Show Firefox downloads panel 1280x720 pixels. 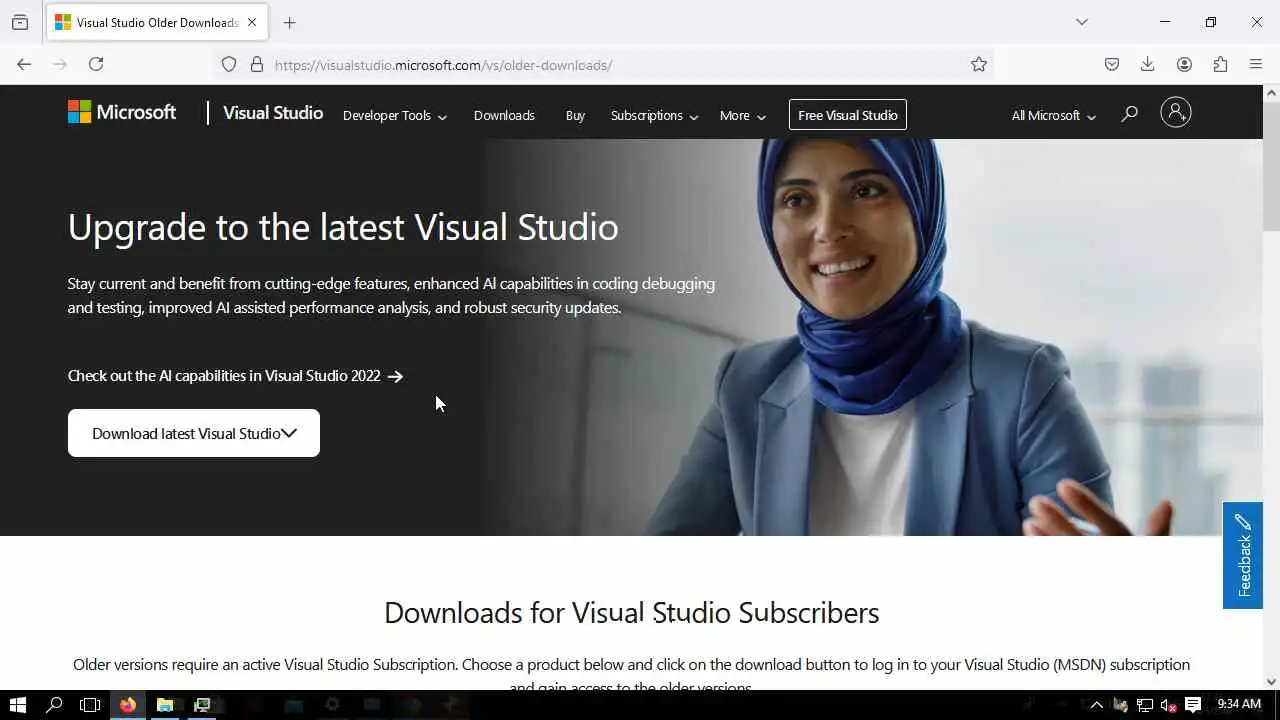point(1148,64)
